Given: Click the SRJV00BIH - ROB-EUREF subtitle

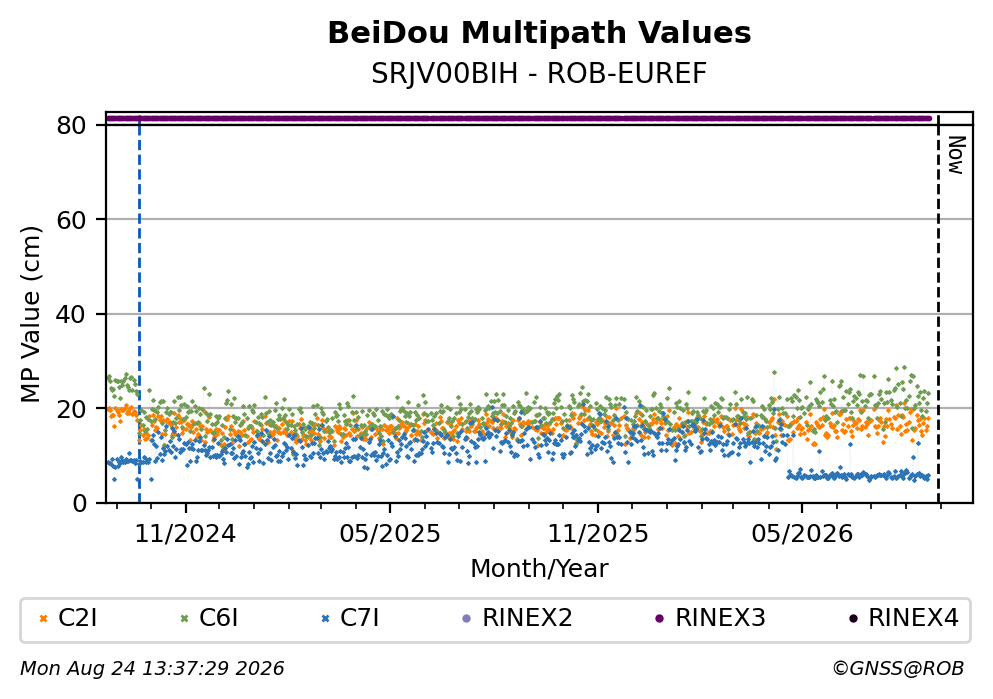Looking at the screenshot, I should point(539,74).
